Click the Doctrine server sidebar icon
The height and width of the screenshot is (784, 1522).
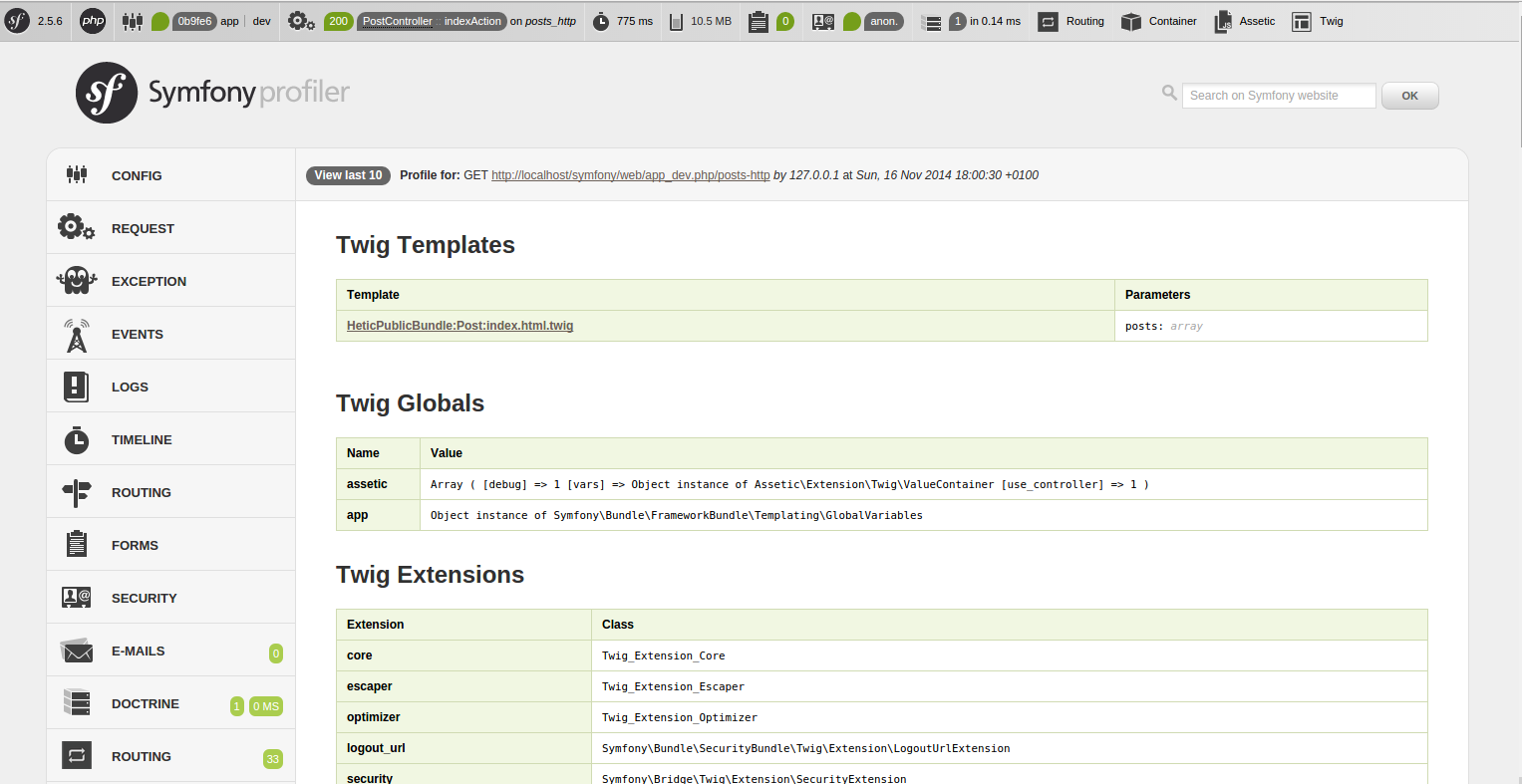pyautogui.click(x=77, y=702)
